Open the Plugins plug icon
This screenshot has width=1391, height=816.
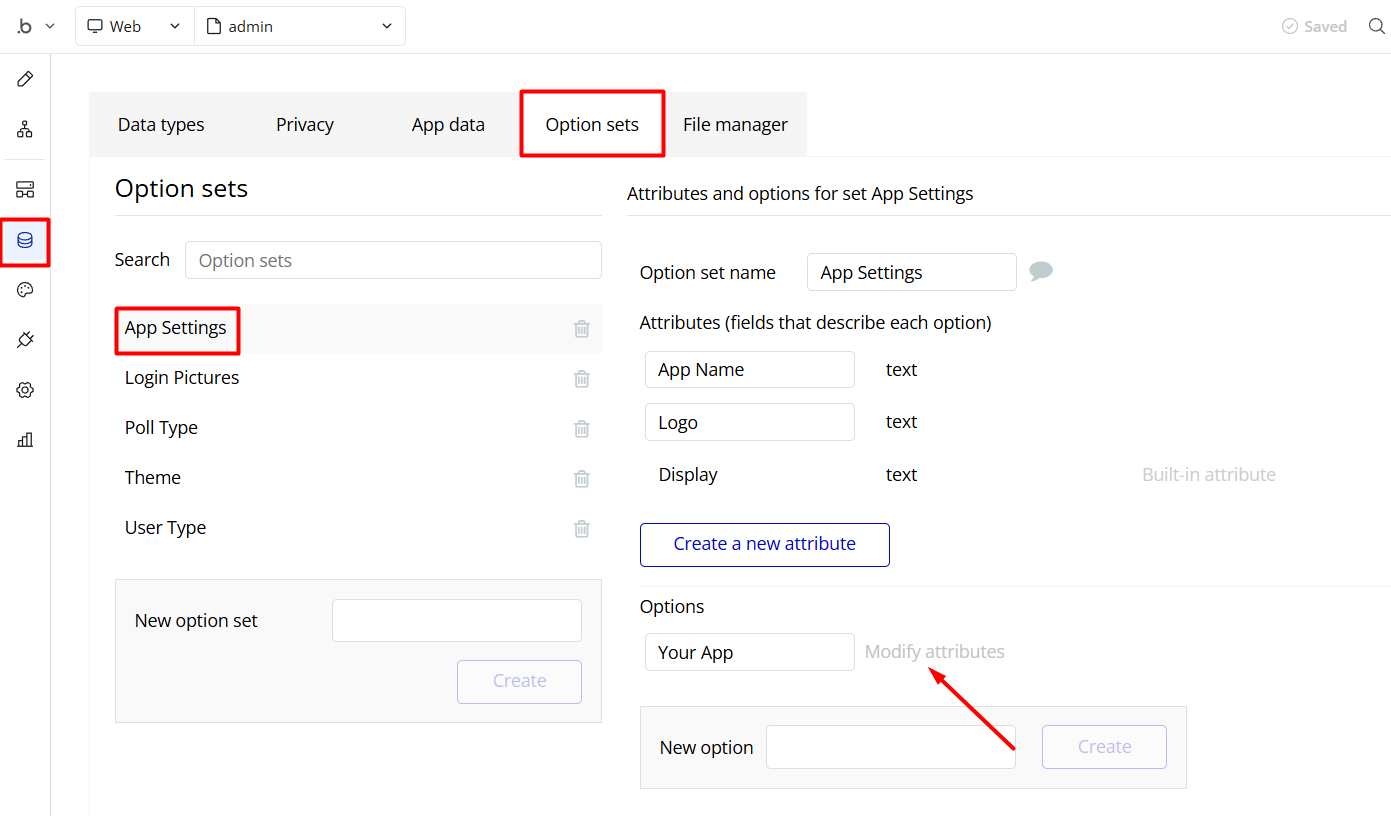click(25, 340)
